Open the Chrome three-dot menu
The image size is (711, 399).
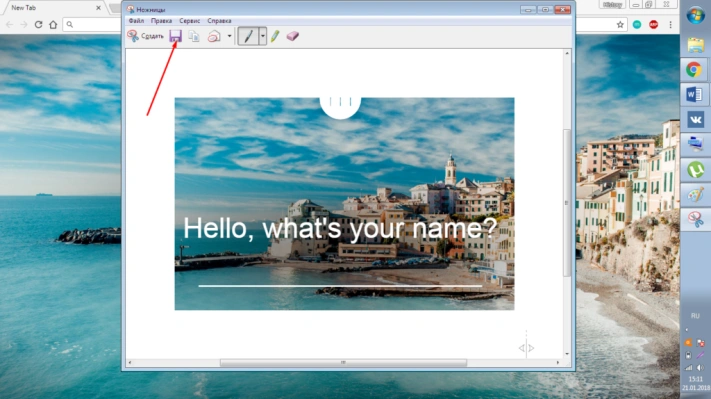[x=671, y=24]
